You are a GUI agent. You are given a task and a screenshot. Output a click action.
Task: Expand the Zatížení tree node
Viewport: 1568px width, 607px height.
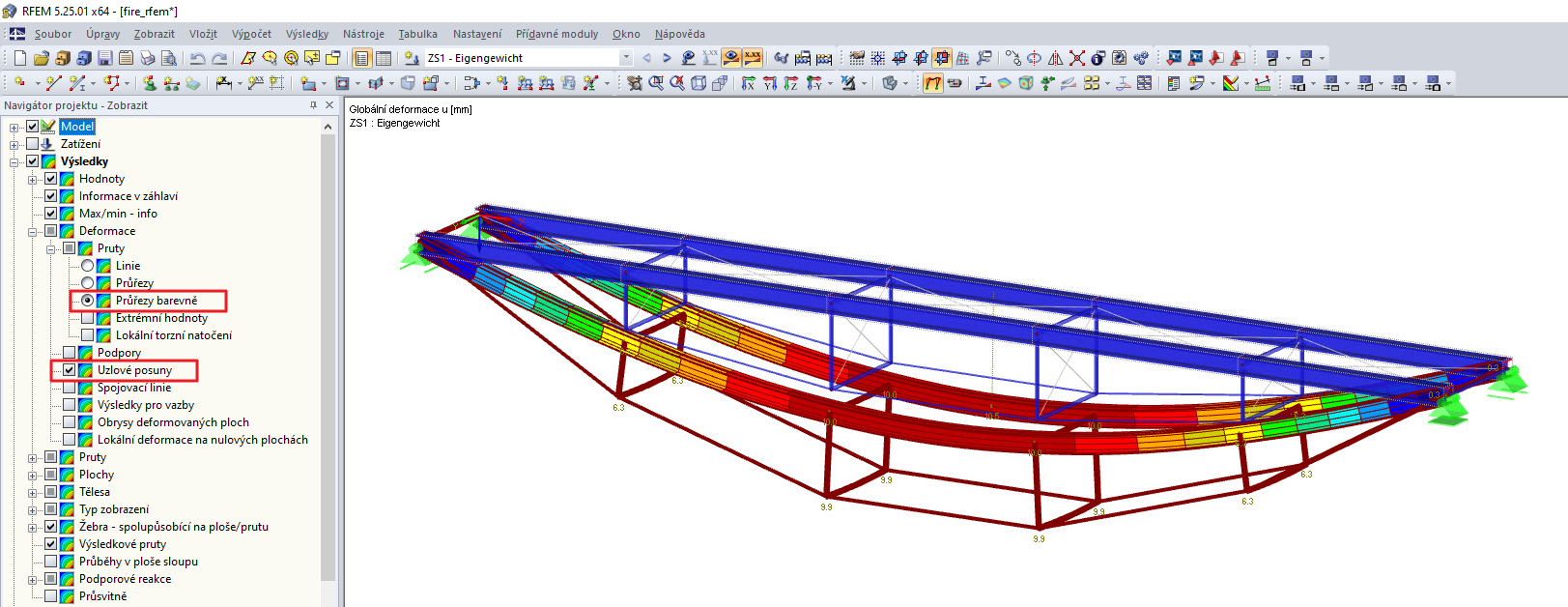pos(14,144)
